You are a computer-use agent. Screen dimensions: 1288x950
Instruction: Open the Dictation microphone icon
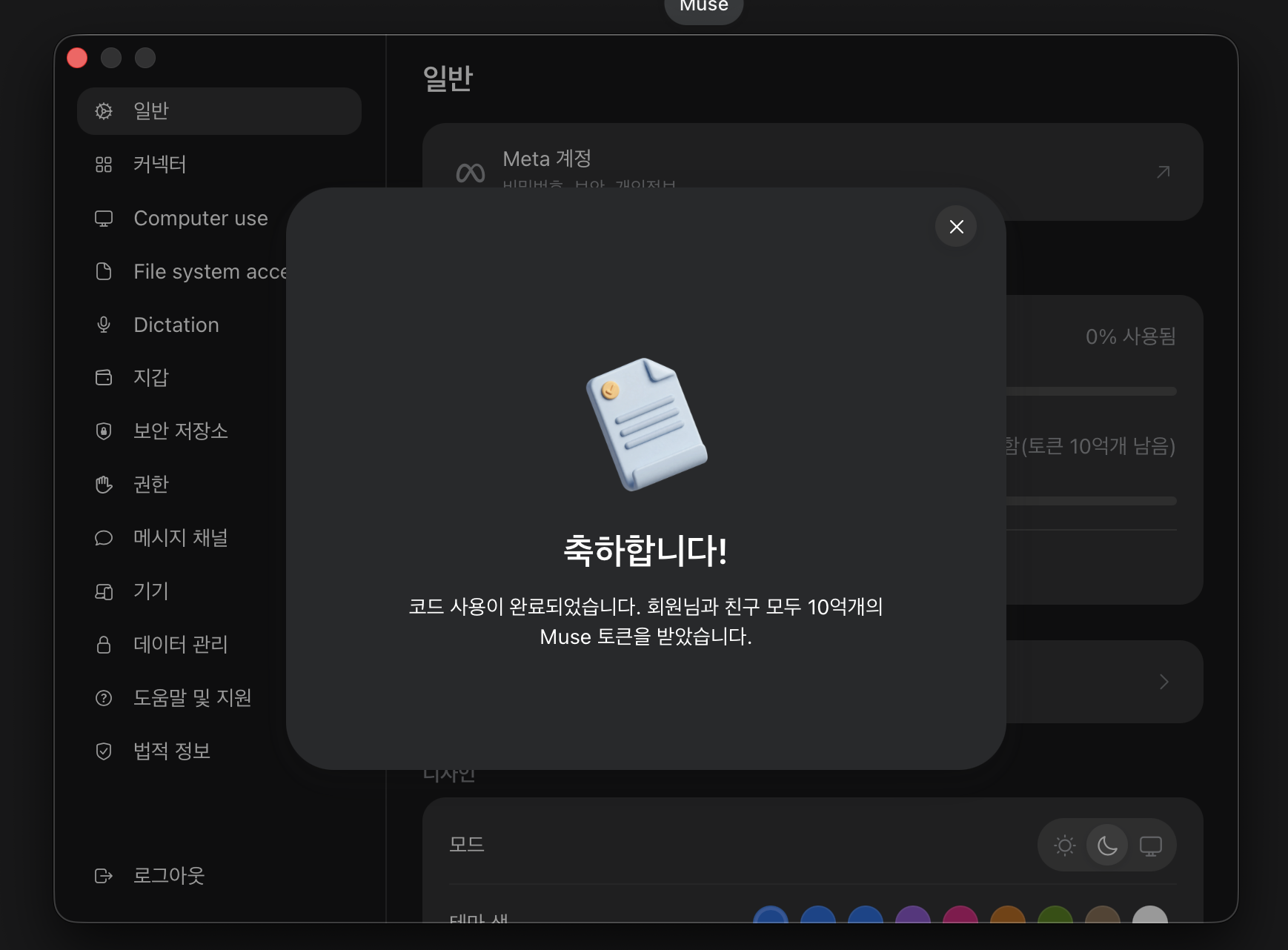tap(104, 325)
